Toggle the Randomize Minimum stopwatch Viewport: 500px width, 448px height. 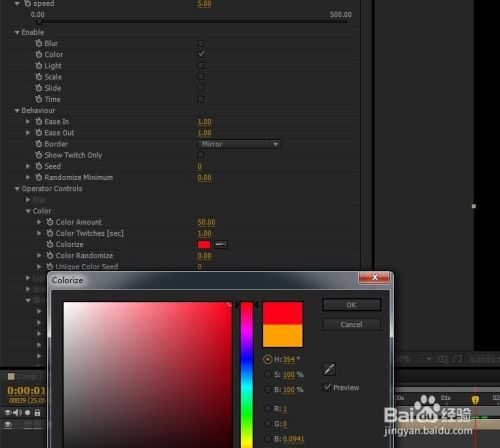coord(39,177)
